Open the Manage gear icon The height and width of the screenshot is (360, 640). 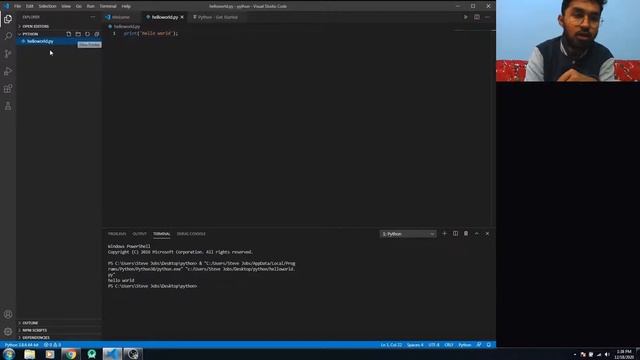(8, 331)
